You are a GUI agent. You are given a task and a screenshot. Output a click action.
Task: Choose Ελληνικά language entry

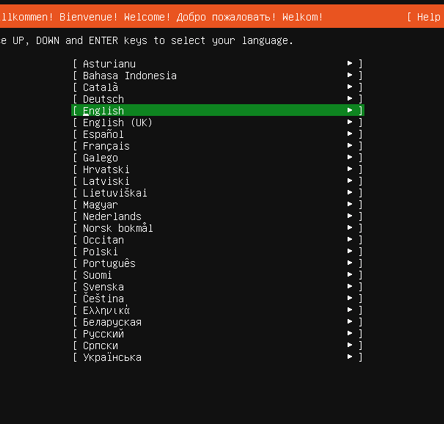218,310
